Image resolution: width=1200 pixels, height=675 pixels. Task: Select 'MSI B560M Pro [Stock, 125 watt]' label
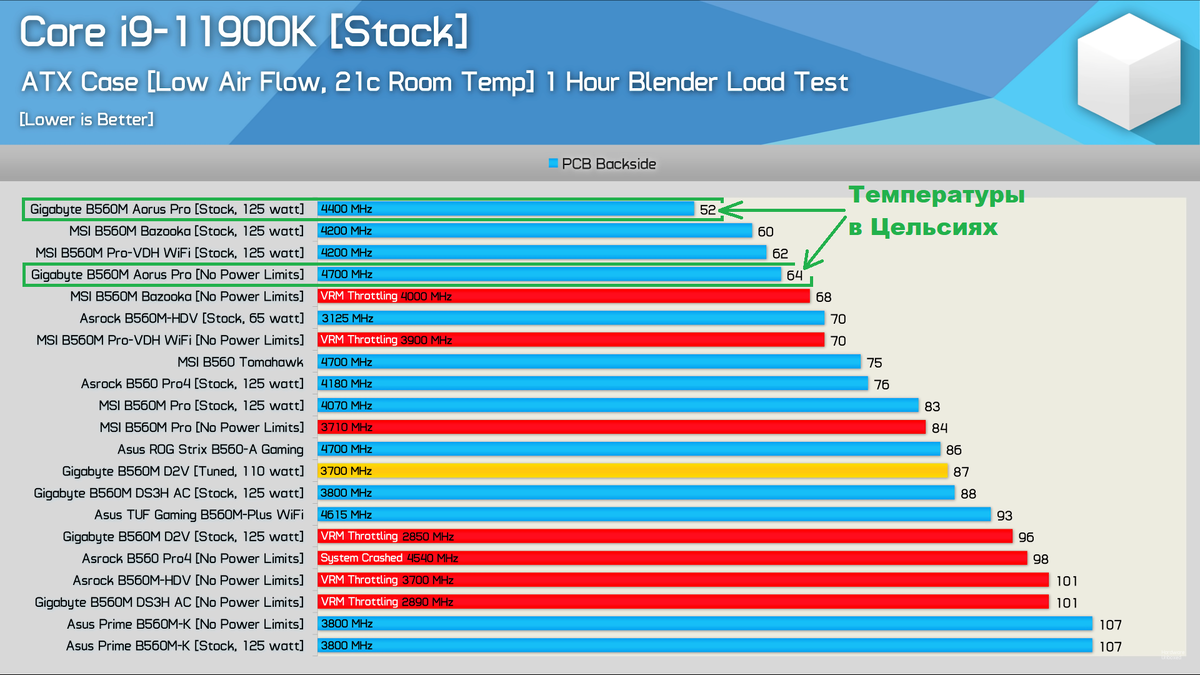tap(201, 406)
